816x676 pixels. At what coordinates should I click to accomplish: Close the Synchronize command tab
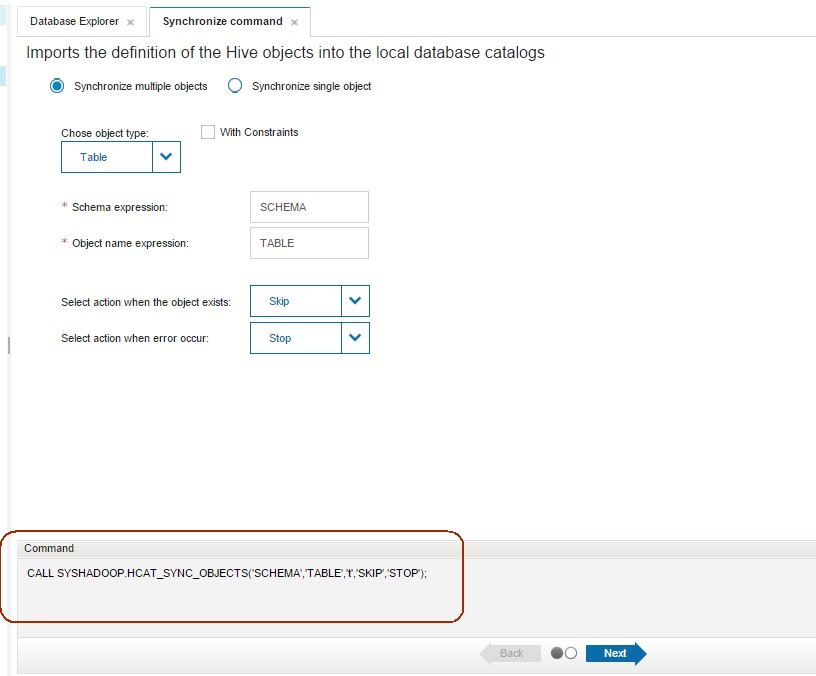294,22
